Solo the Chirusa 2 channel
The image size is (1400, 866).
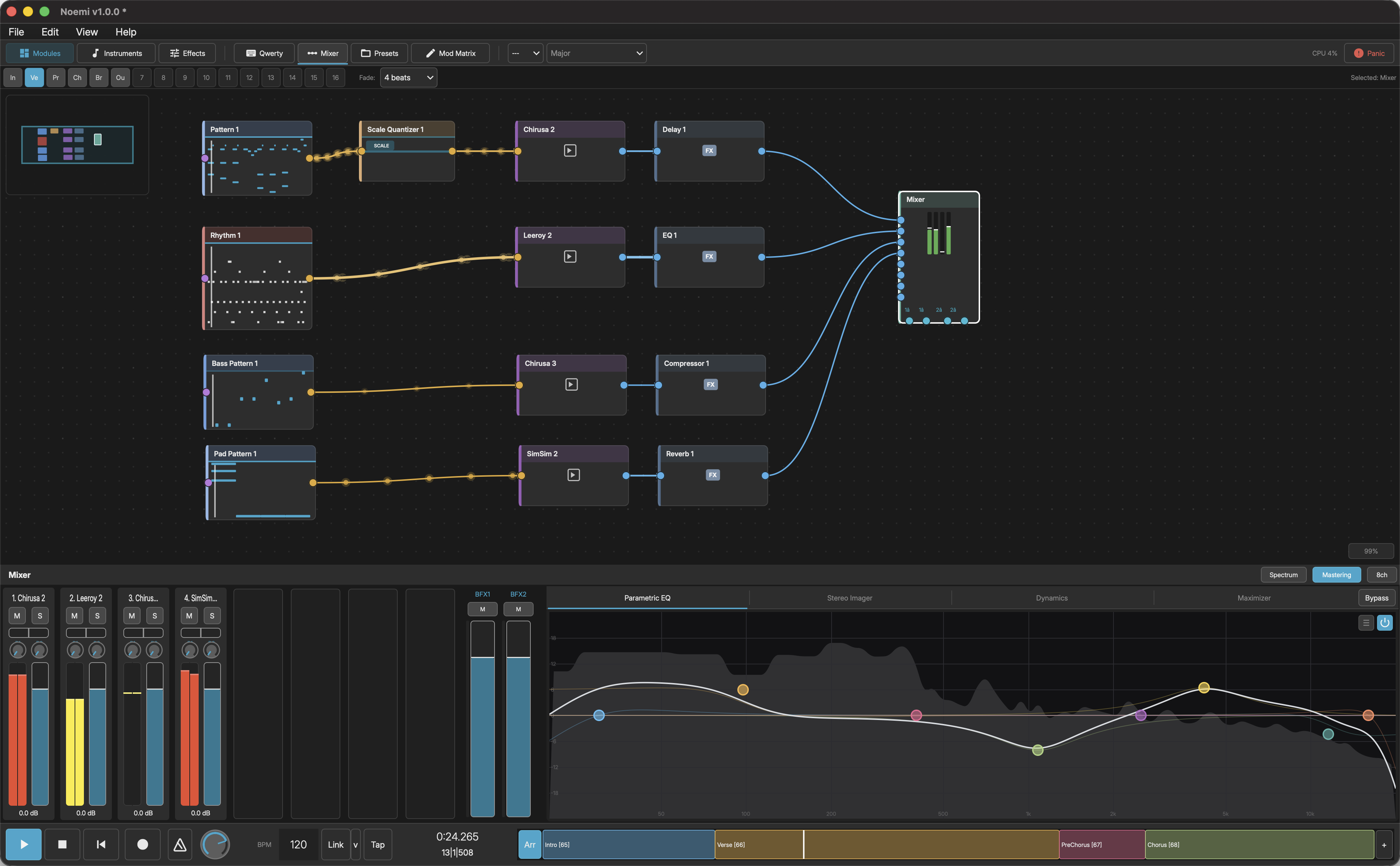[40, 616]
